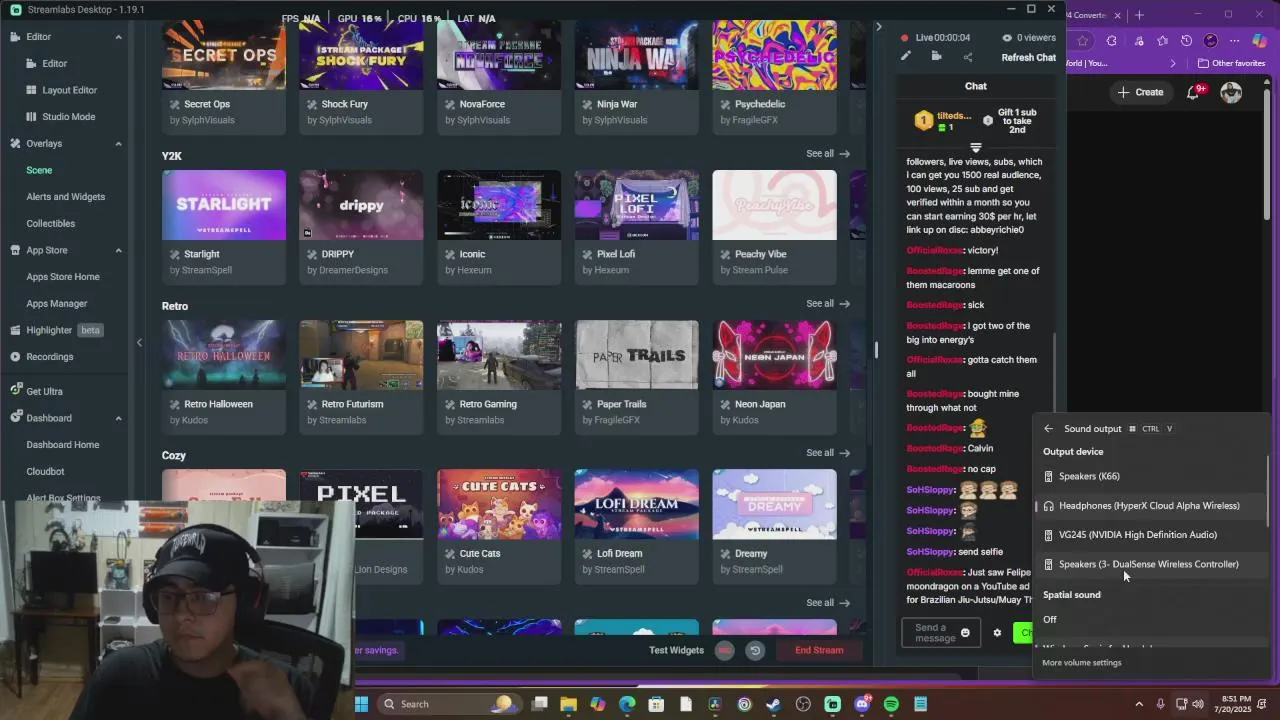Viewport: 1280px width, 720px height.
Task: Show hidden taskbar tray icons chevron
Action: click(x=1138, y=704)
